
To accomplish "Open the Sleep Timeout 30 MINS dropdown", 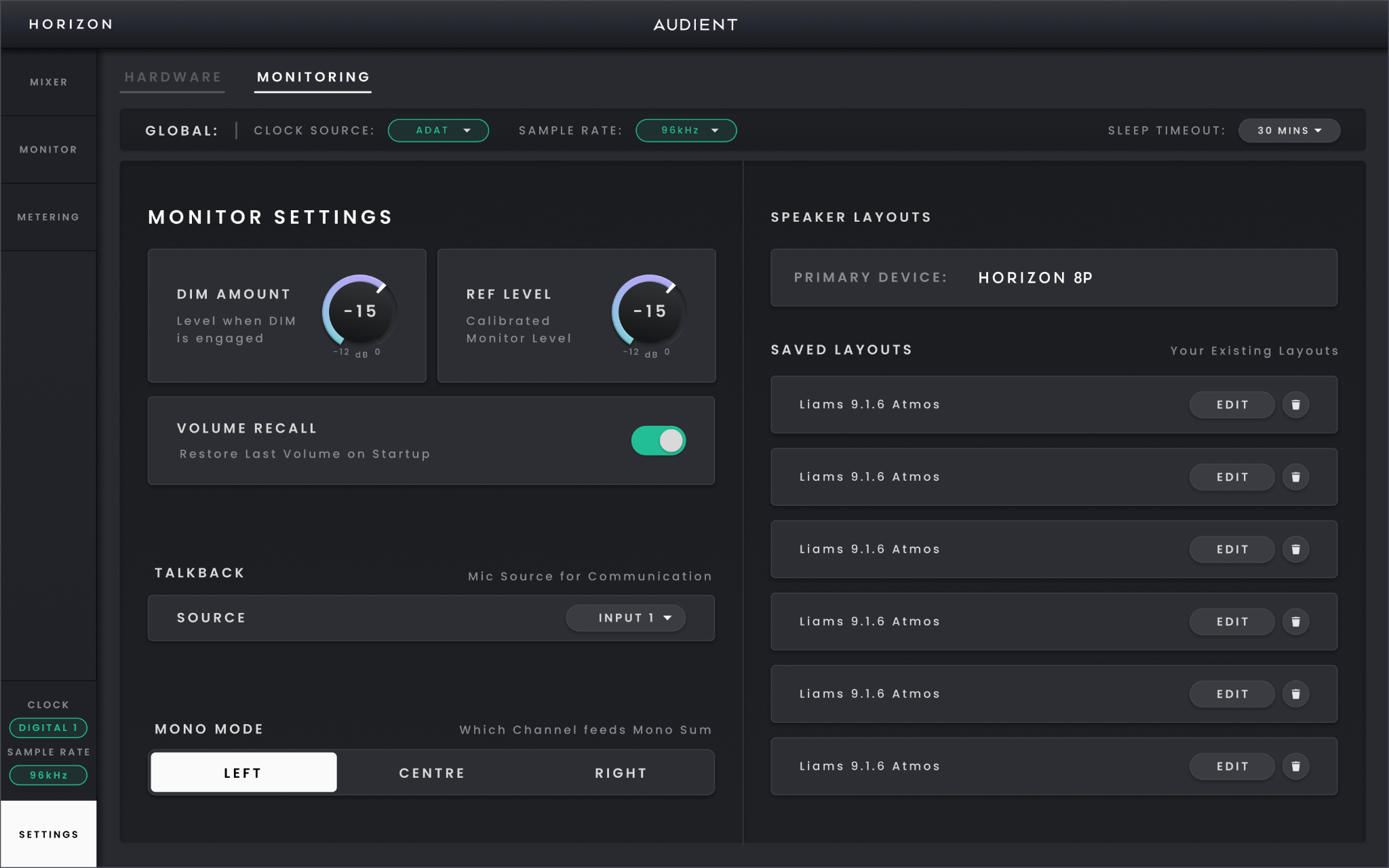I will (x=1289, y=130).
